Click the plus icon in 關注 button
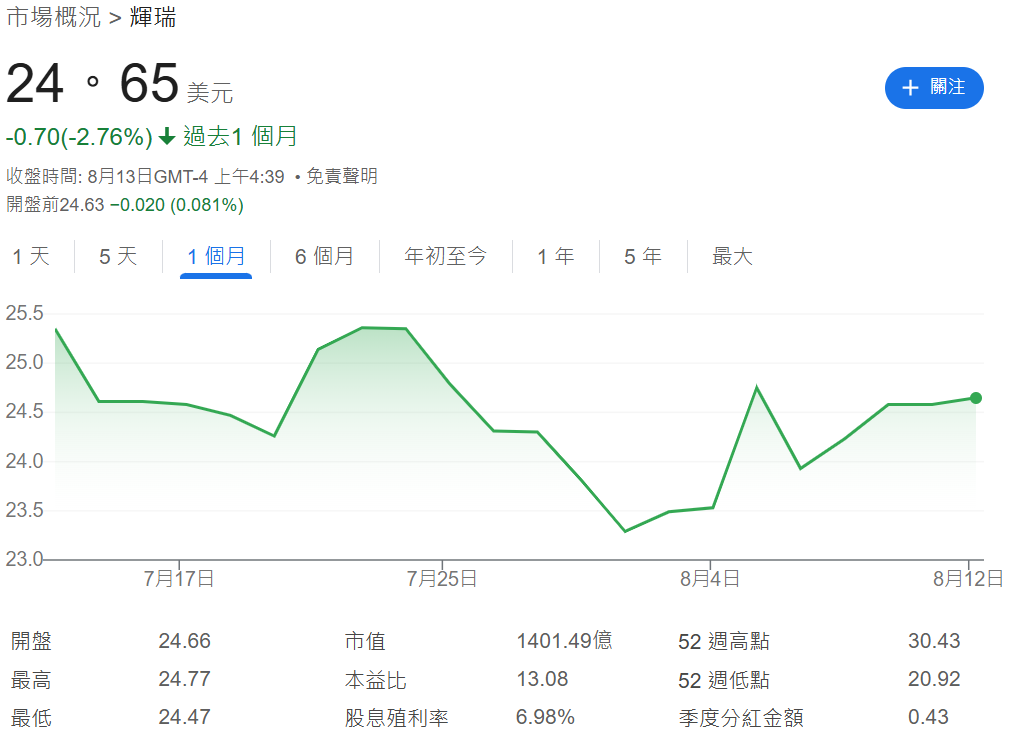The height and width of the screenshot is (736, 1032). coord(910,88)
